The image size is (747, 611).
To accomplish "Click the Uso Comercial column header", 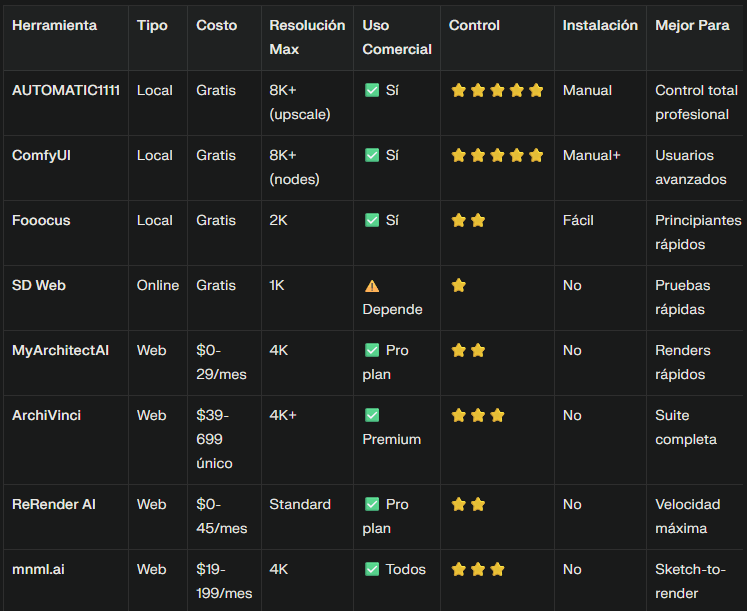I will click(x=397, y=37).
